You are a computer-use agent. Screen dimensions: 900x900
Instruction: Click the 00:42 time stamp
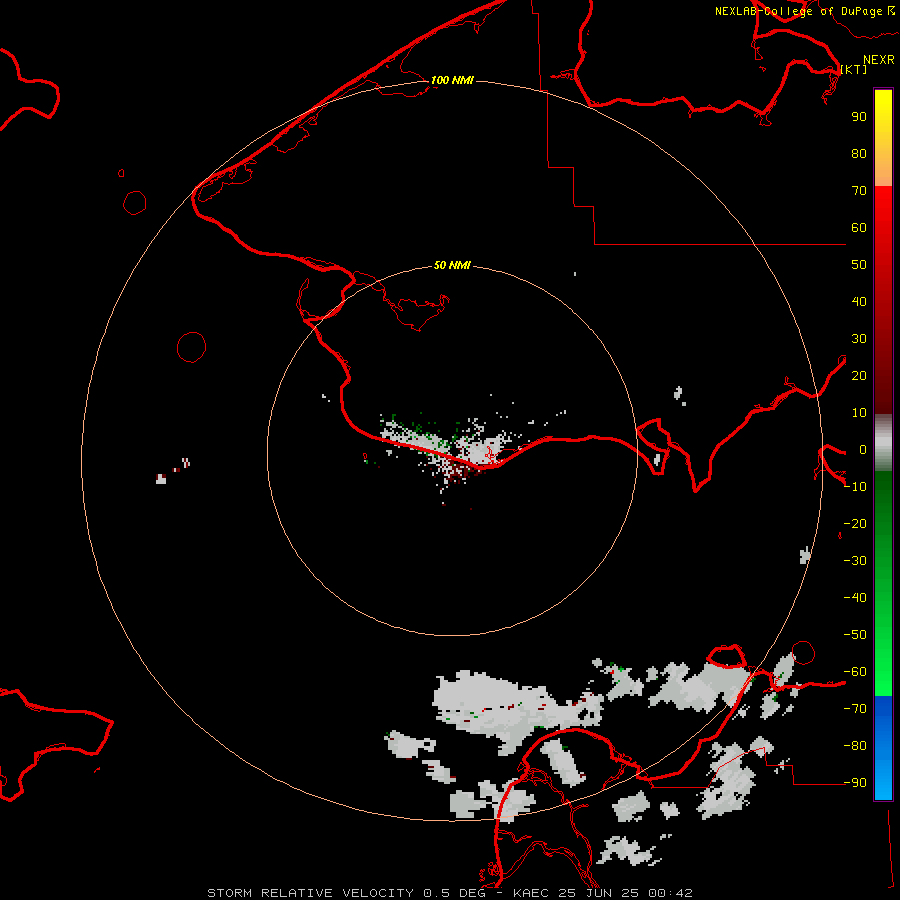point(670,893)
